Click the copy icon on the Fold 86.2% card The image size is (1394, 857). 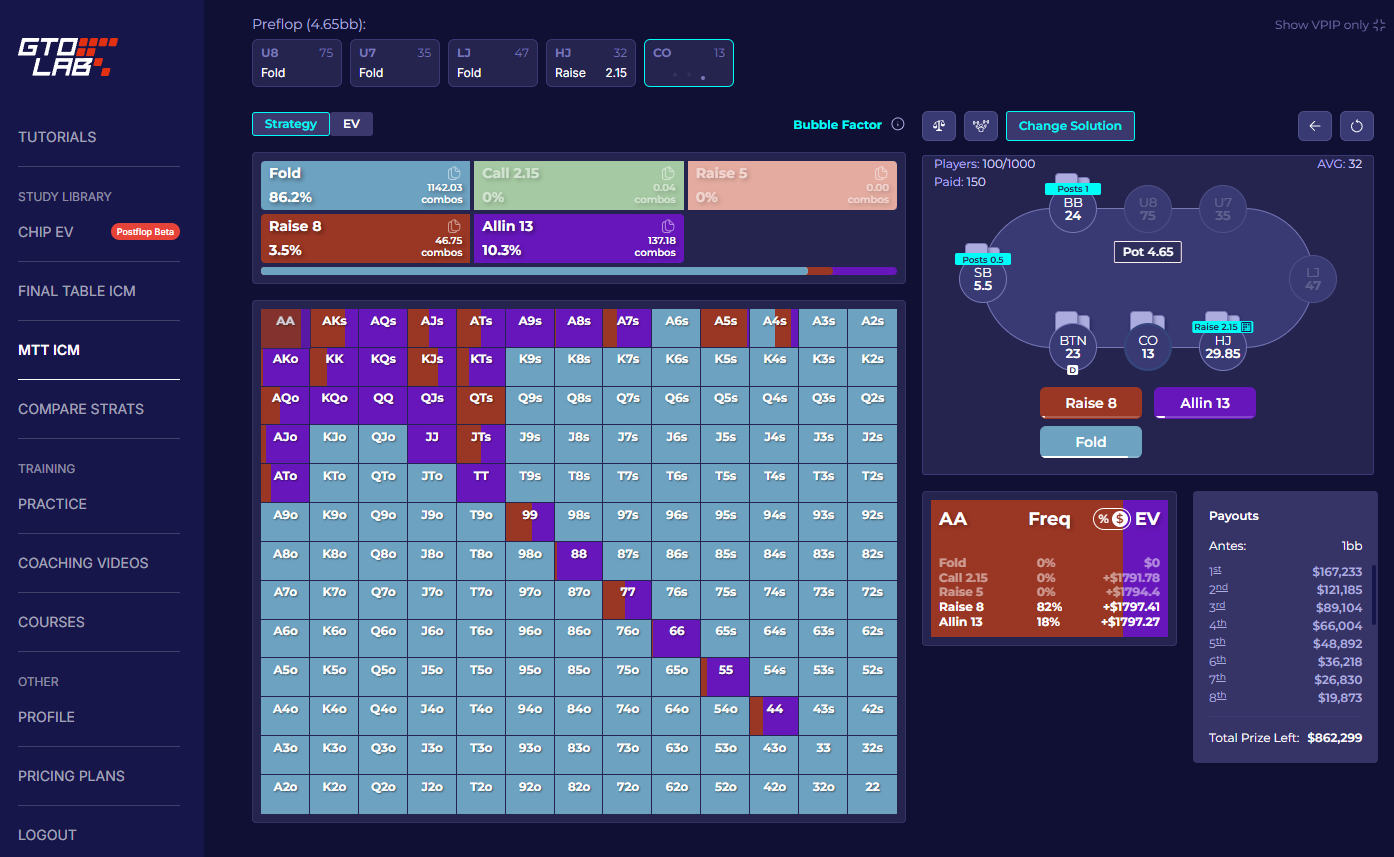pos(455,171)
